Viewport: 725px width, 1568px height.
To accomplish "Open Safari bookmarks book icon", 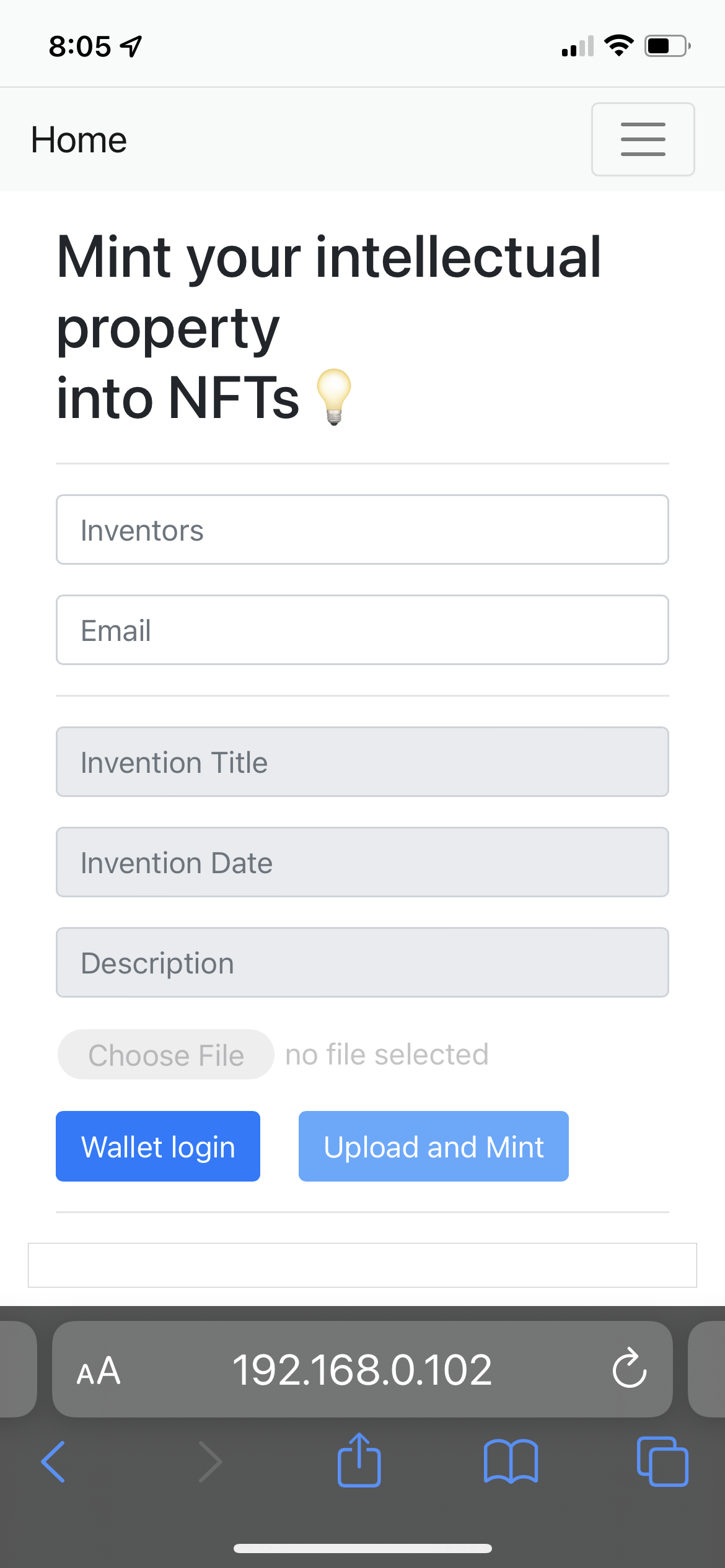I will 511,1461.
